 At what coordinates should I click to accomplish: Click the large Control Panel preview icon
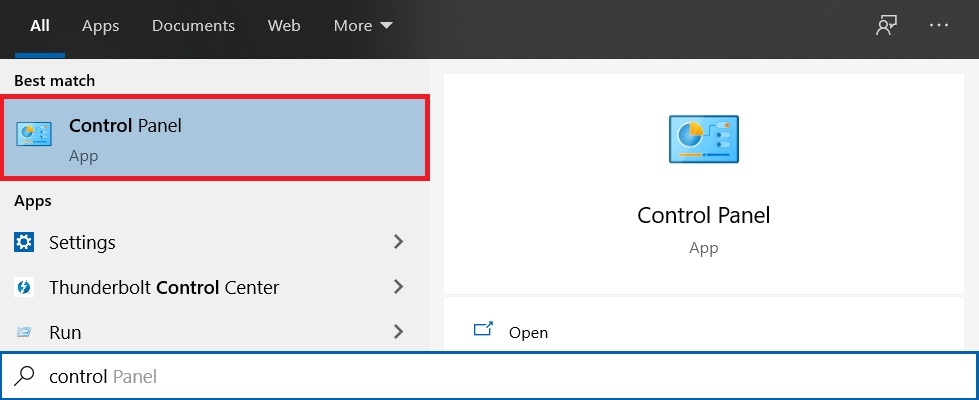pos(703,138)
